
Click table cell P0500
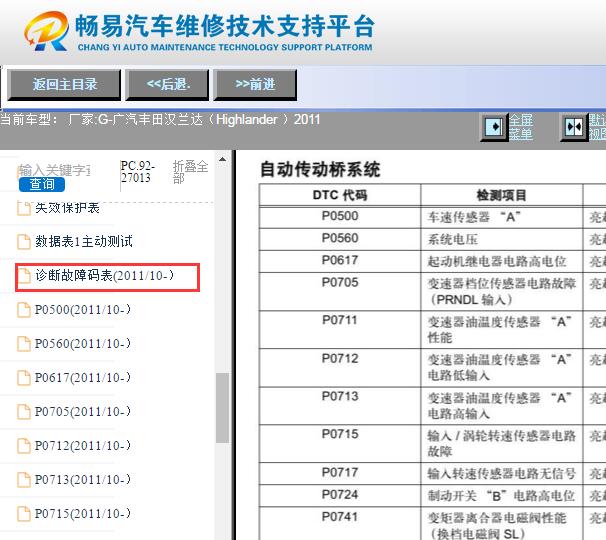click(x=340, y=216)
